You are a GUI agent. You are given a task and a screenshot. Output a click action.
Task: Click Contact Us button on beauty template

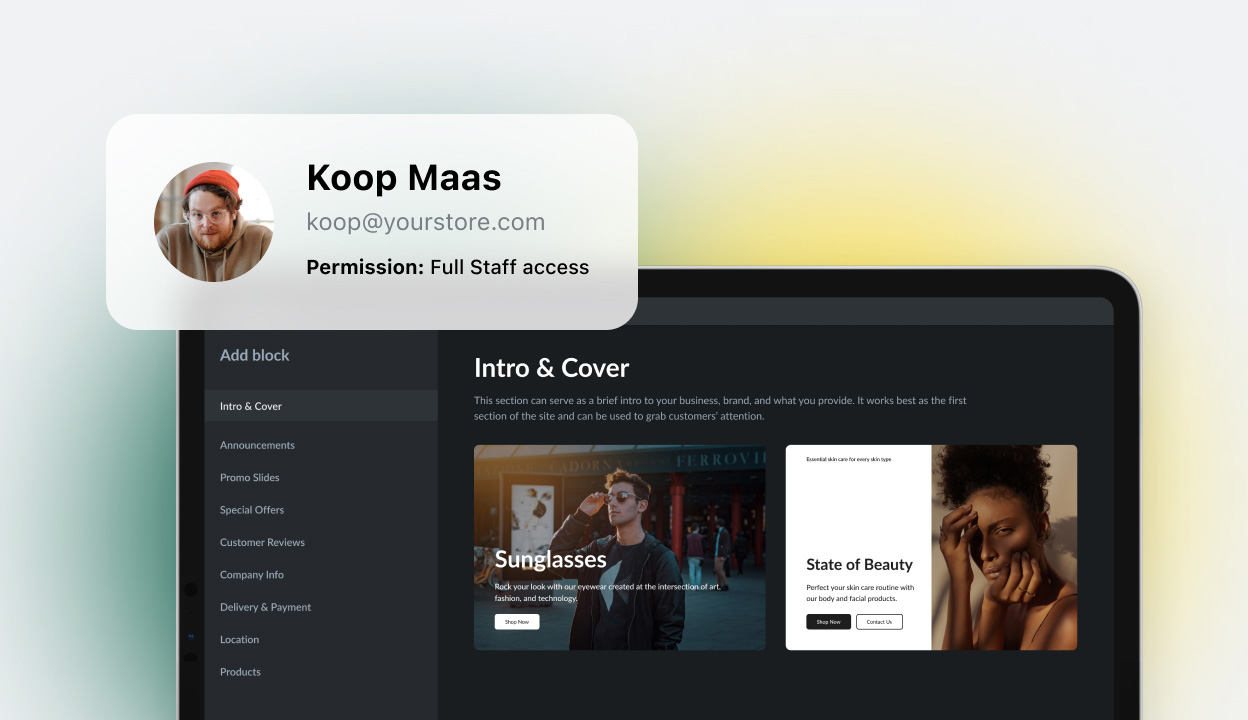coord(879,622)
